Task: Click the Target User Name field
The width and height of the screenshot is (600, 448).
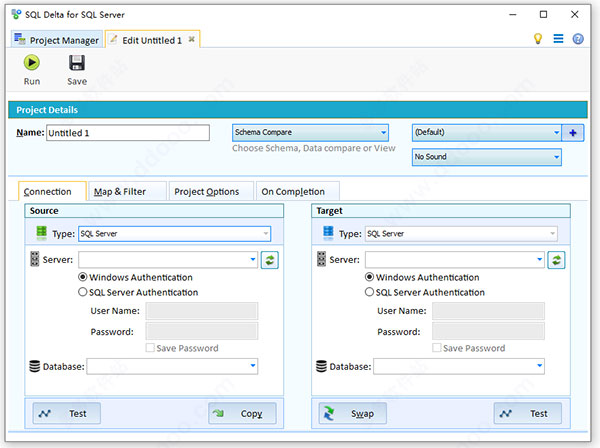Action: point(488,311)
